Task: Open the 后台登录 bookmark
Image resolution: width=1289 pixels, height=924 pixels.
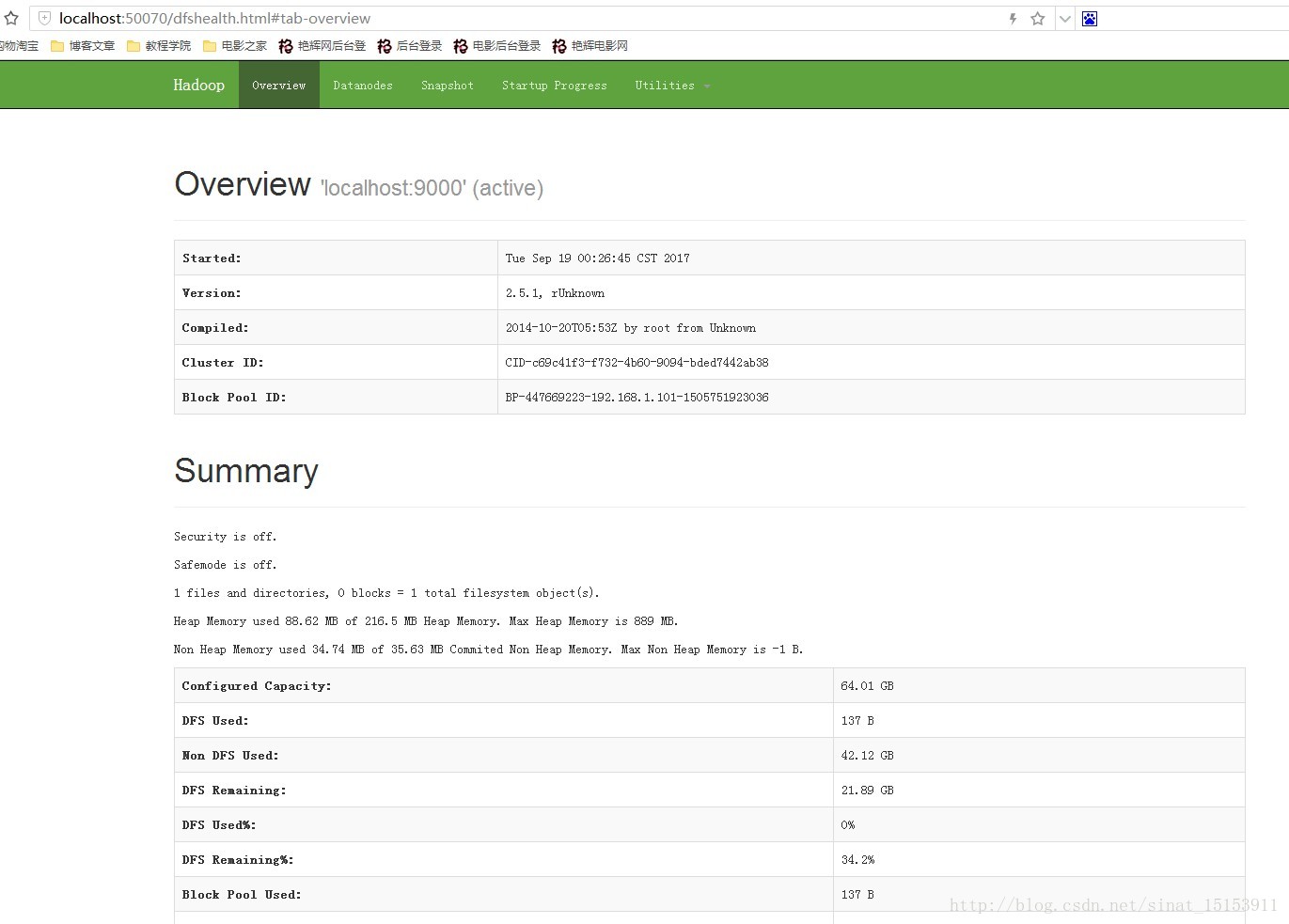Action: (x=410, y=45)
